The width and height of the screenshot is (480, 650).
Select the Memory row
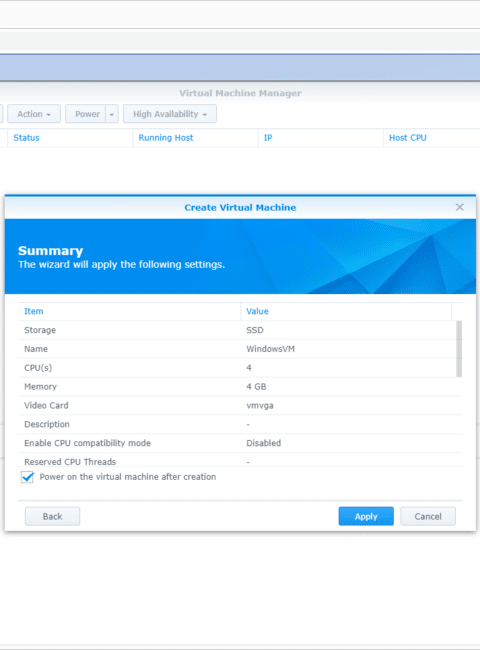point(240,387)
